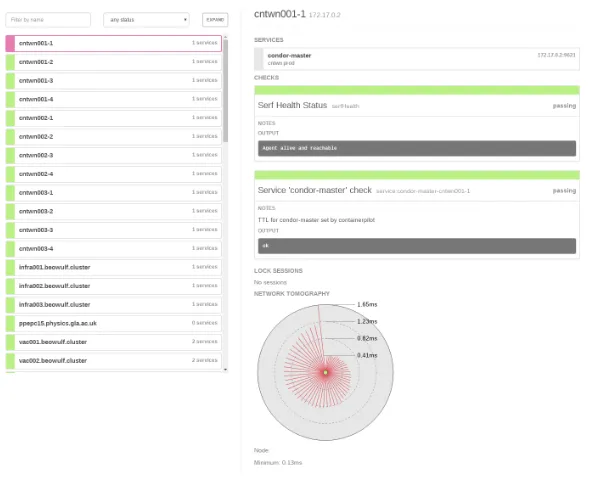Click the '2 services' count for vac001
Viewport: 594px width, 480px height.
[x=205, y=341]
